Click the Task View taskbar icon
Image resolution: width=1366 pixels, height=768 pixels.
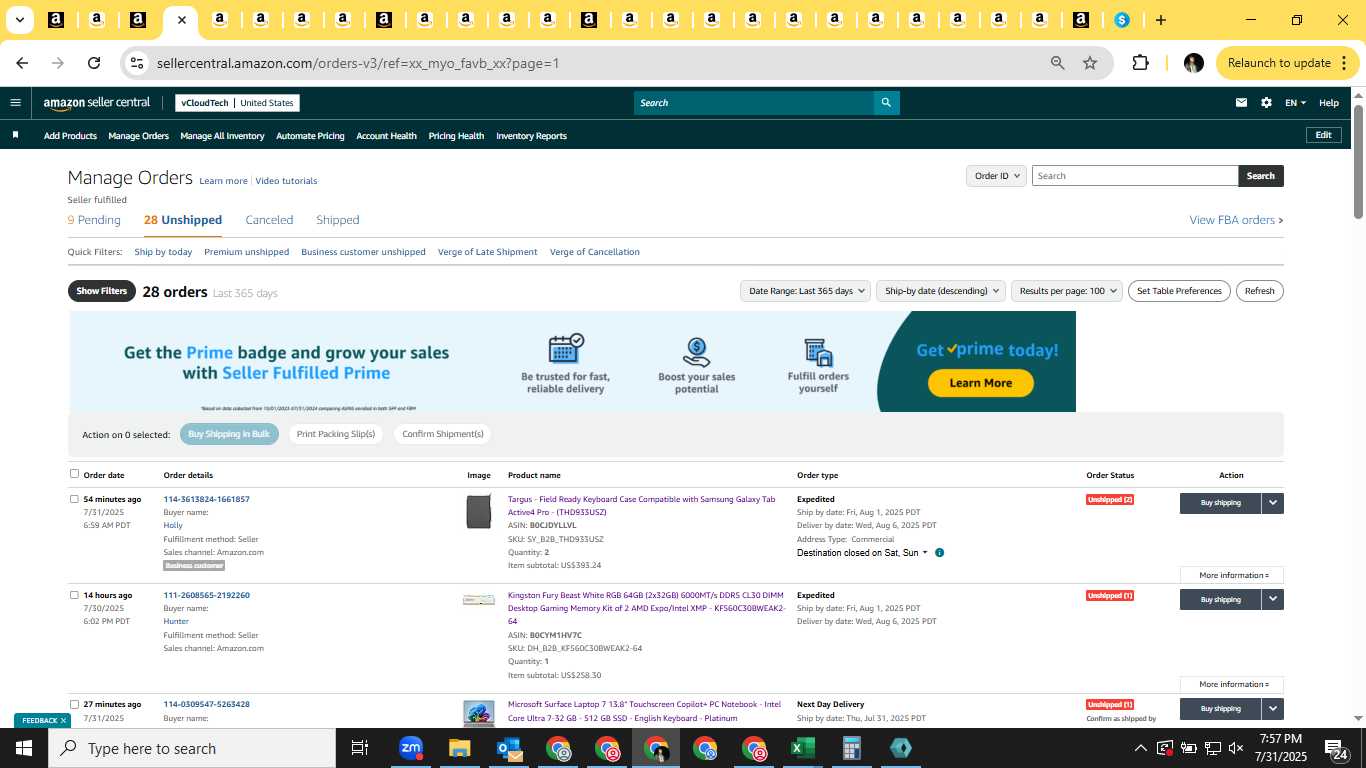click(360, 748)
